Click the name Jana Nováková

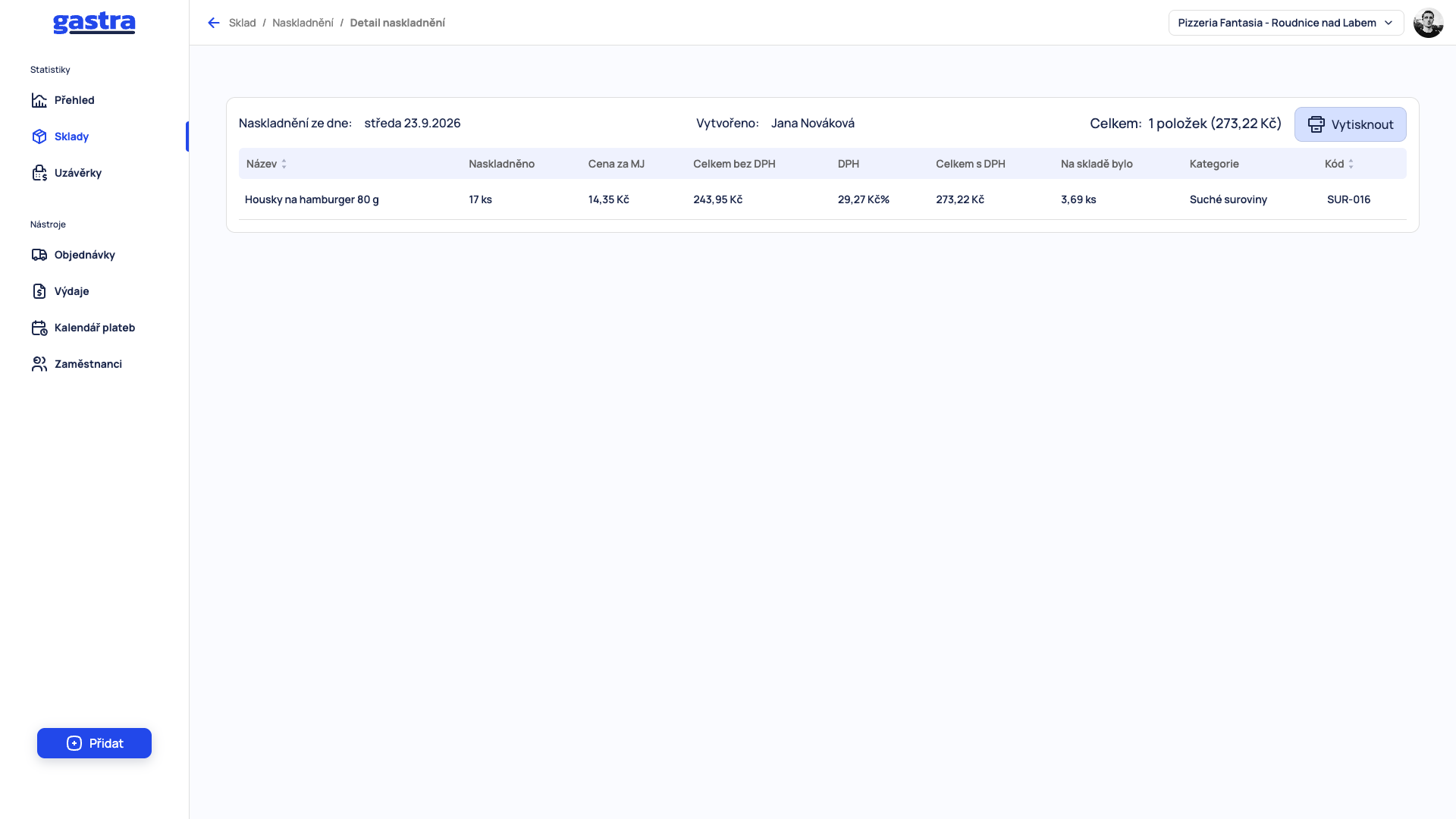coord(813,123)
